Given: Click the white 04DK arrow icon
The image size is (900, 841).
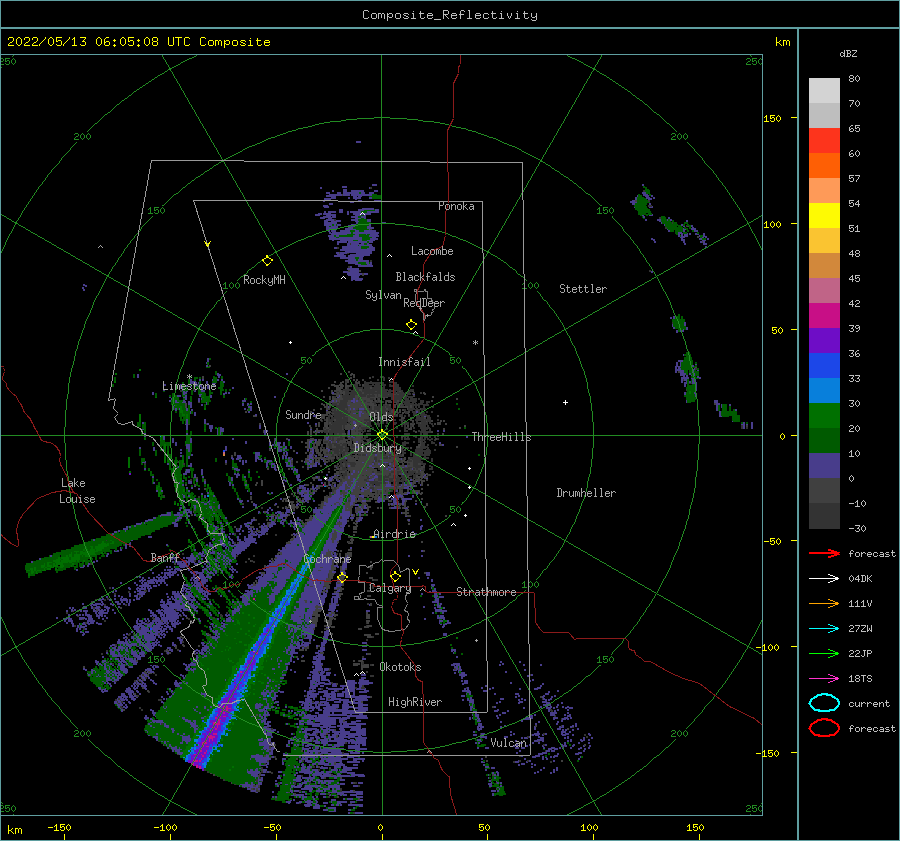Looking at the screenshot, I should coord(824,578).
